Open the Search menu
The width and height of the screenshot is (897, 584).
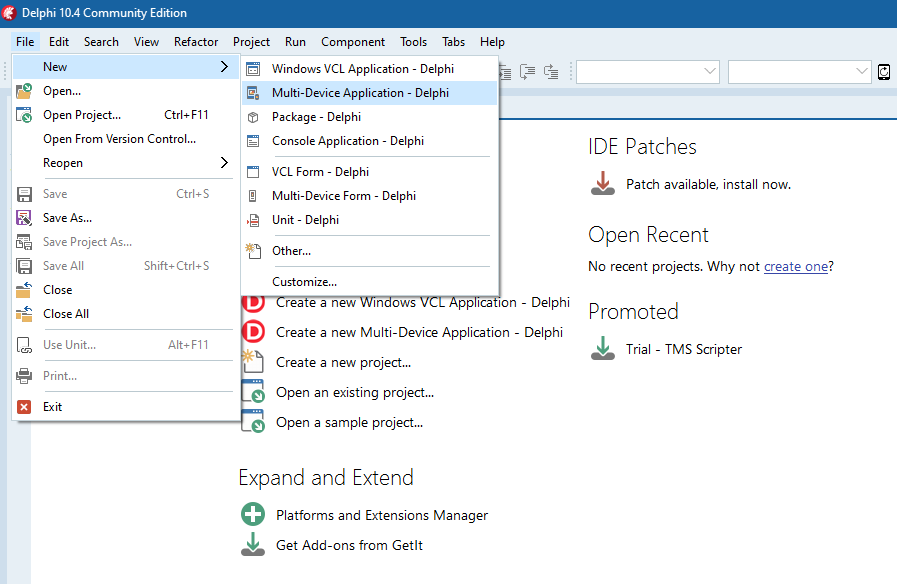(x=101, y=42)
